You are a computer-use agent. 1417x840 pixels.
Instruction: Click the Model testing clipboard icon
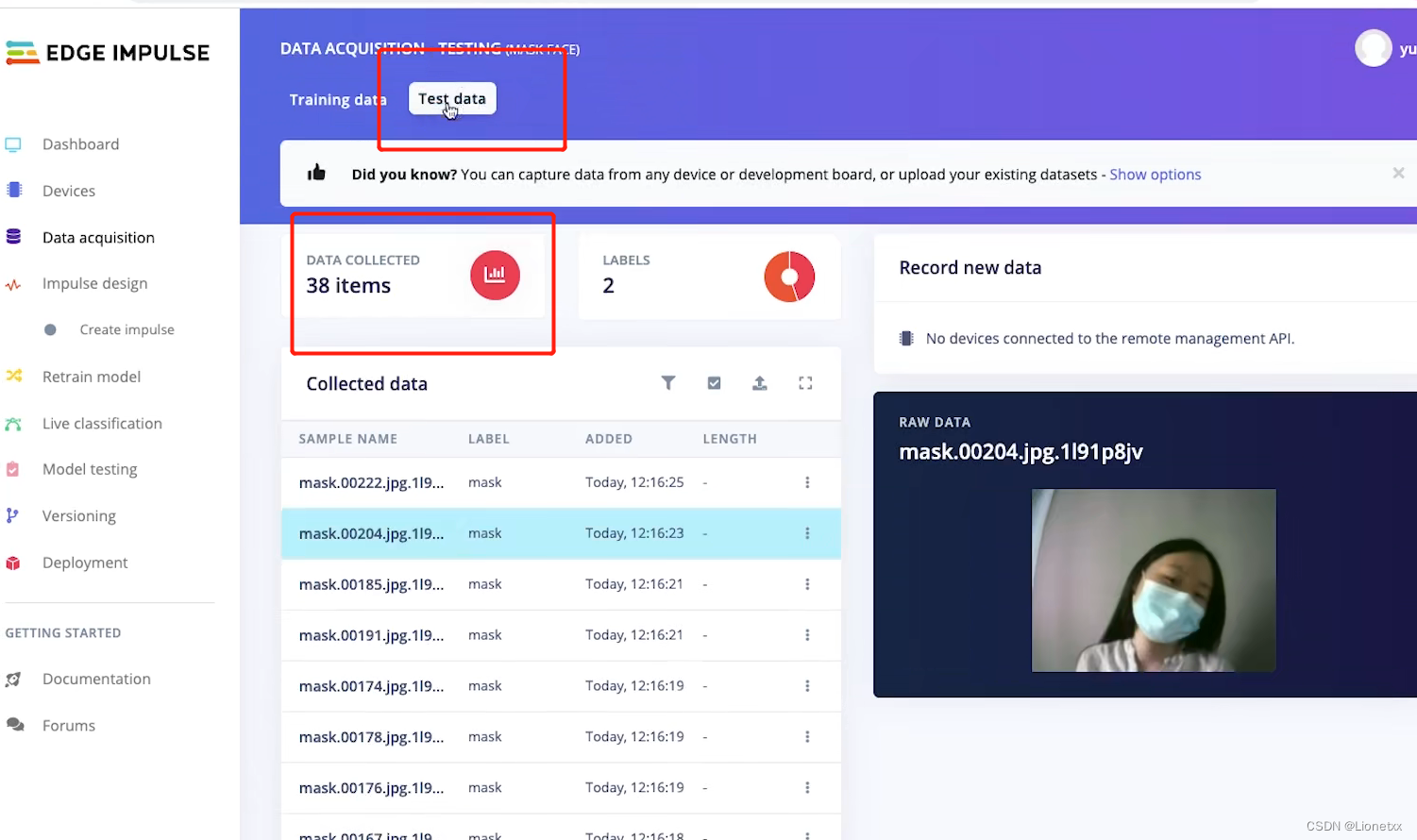point(13,469)
